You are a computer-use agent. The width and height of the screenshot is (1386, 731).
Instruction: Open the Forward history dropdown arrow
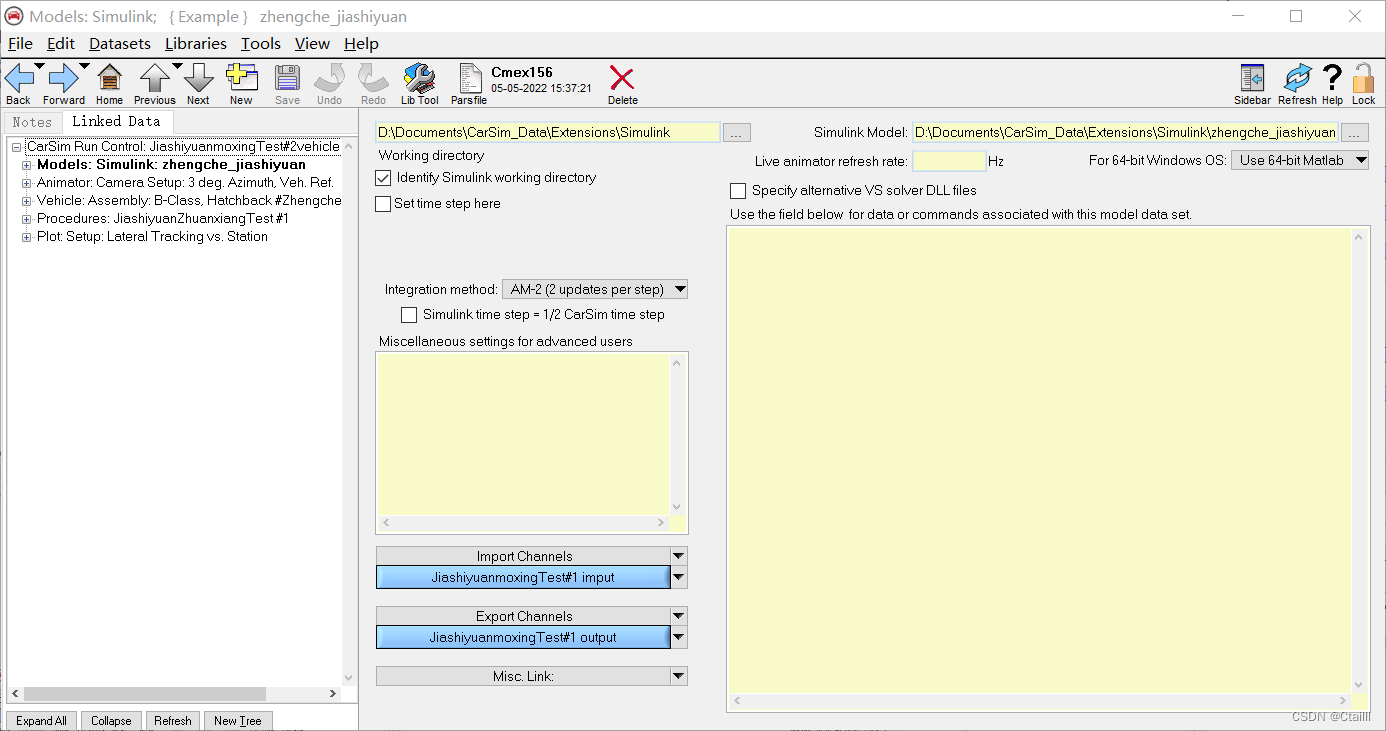click(x=84, y=66)
